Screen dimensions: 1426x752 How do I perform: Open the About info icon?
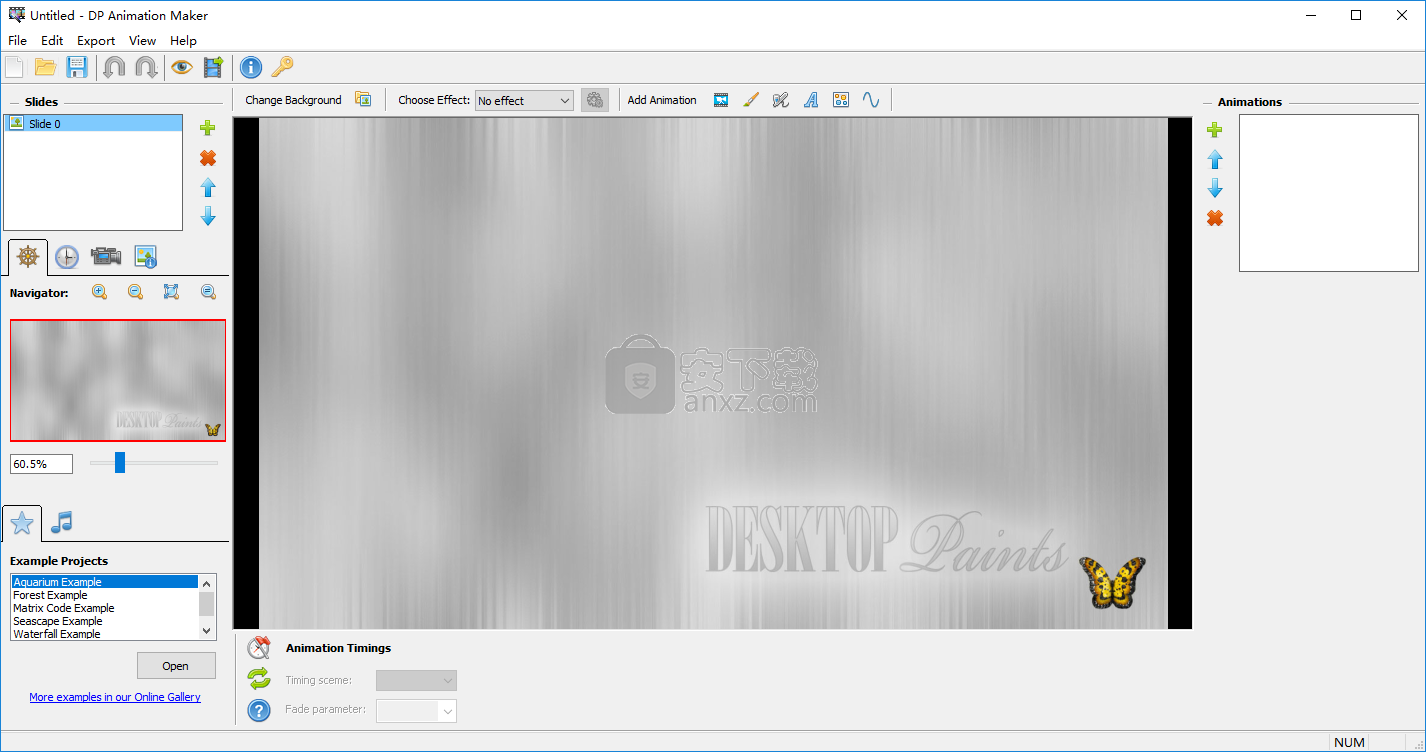tap(251, 67)
